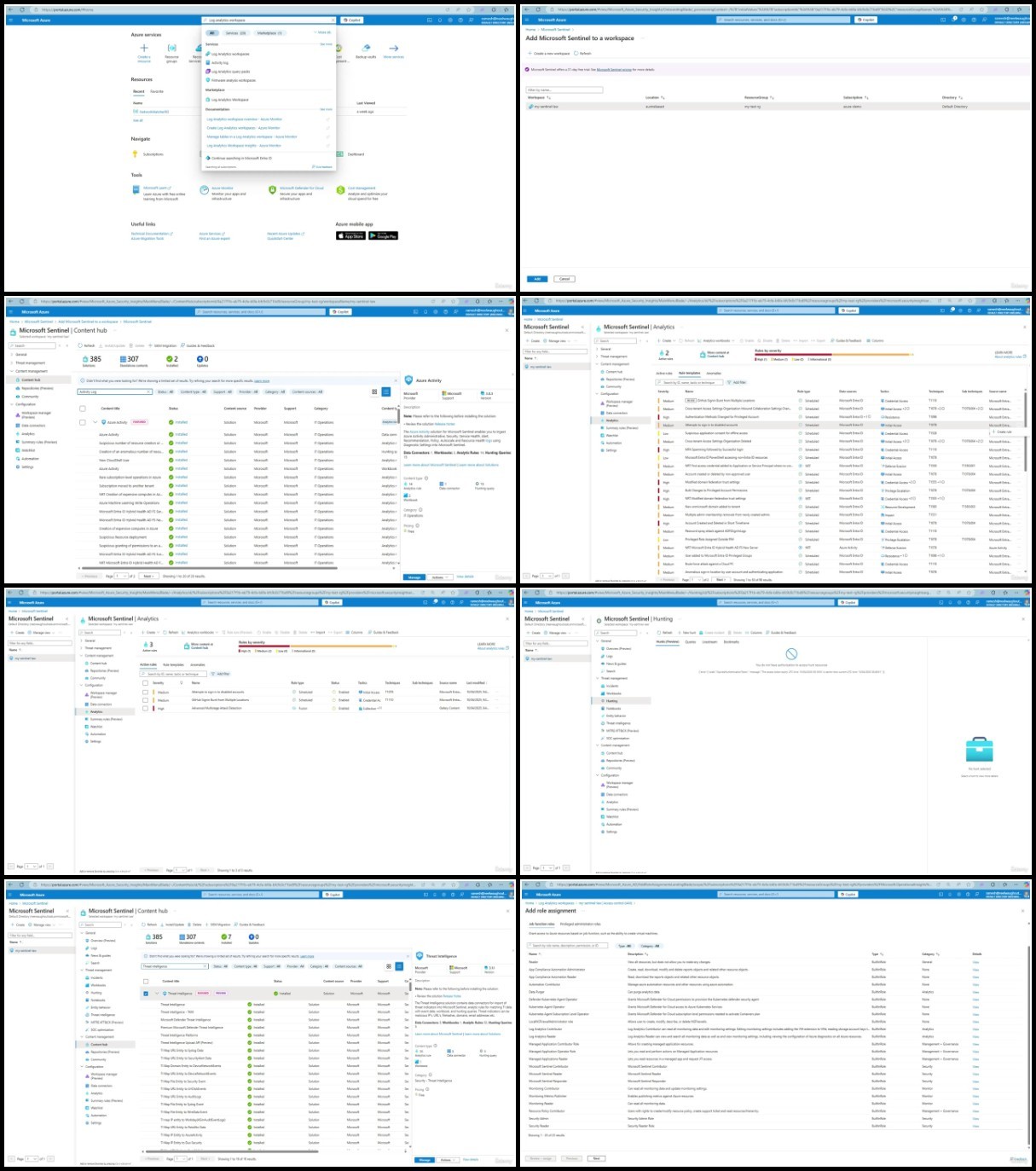Click More services arrow icon on Azure home
This screenshot has width=1036, height=1171.
[393, 49]
